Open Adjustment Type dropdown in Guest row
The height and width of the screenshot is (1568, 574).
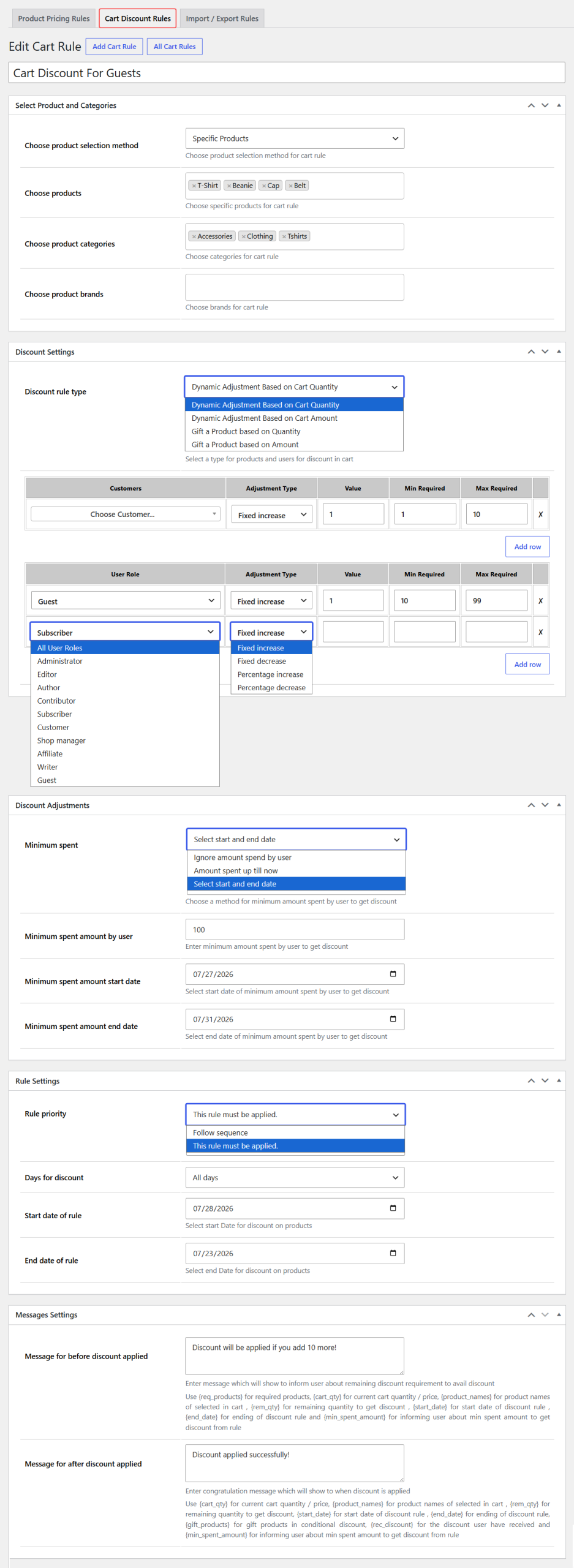[x=271, y=601]
